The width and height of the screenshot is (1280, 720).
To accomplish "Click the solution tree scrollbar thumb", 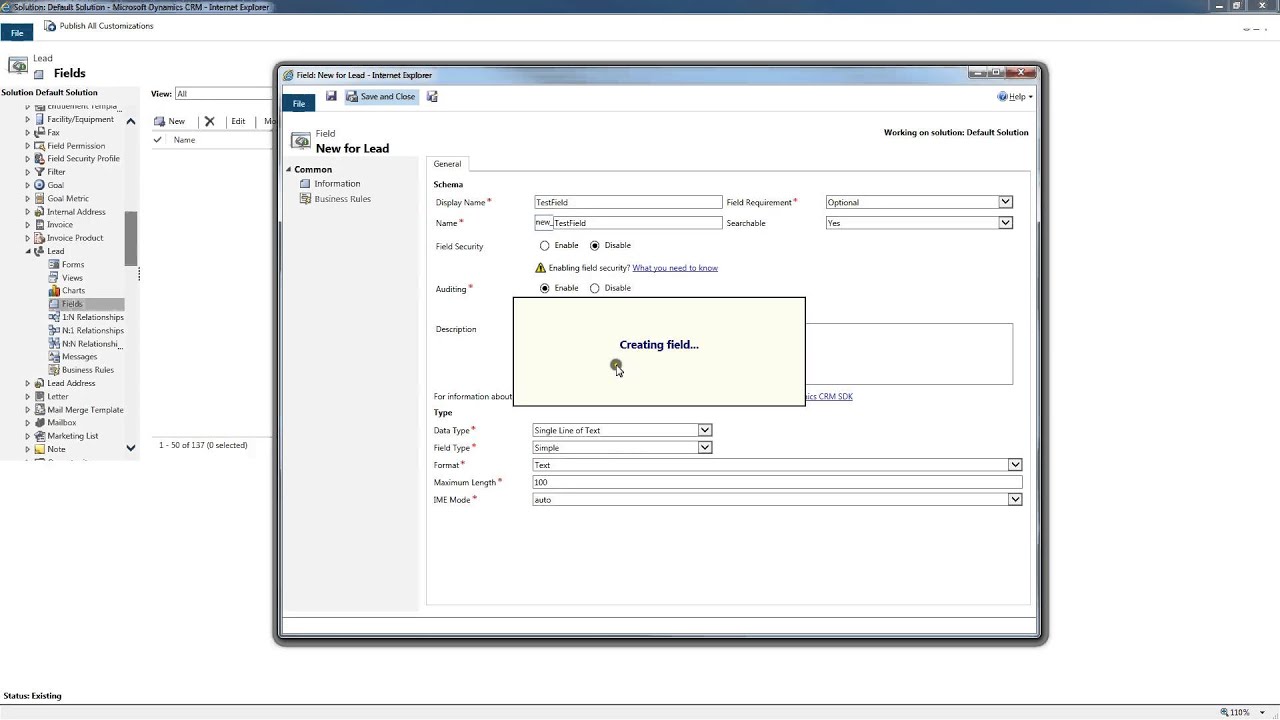I will point(131,239).
